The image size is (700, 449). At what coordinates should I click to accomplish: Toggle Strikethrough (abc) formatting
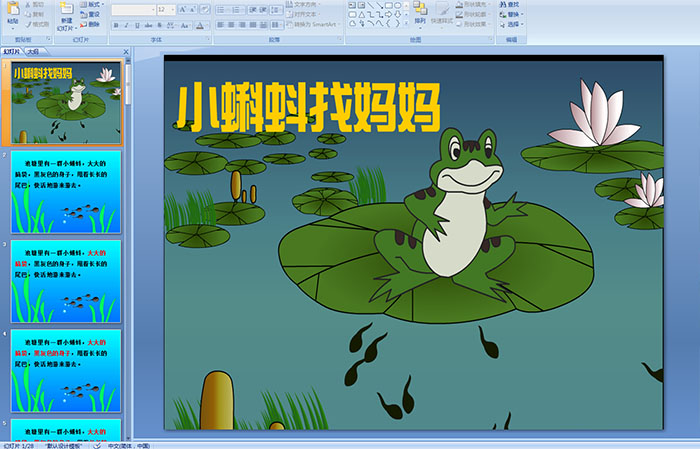click(x=148, y=25)
